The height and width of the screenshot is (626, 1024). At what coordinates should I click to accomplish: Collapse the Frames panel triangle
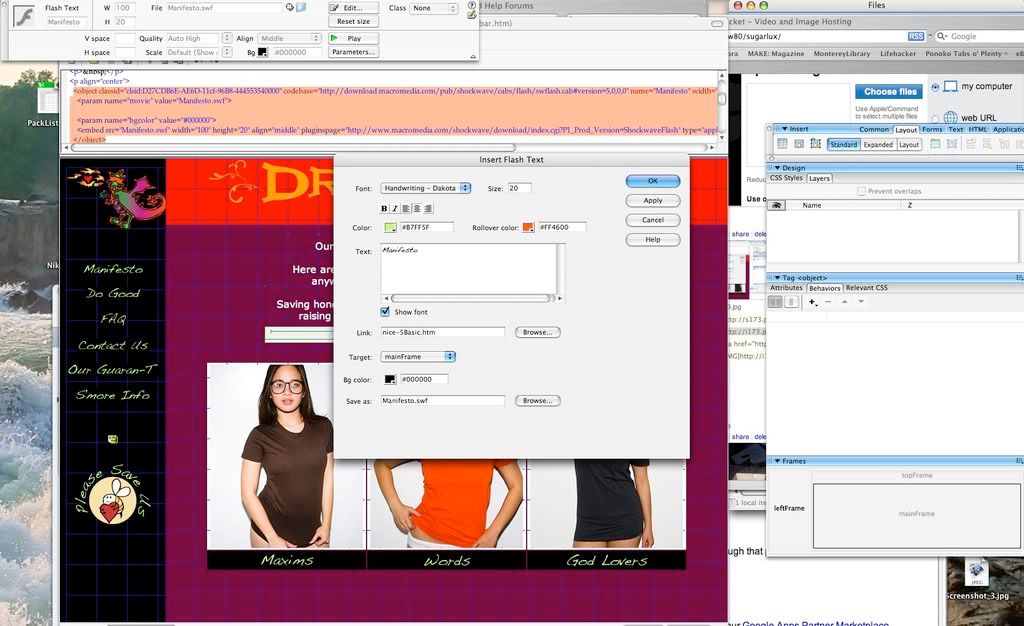(777, 461)
